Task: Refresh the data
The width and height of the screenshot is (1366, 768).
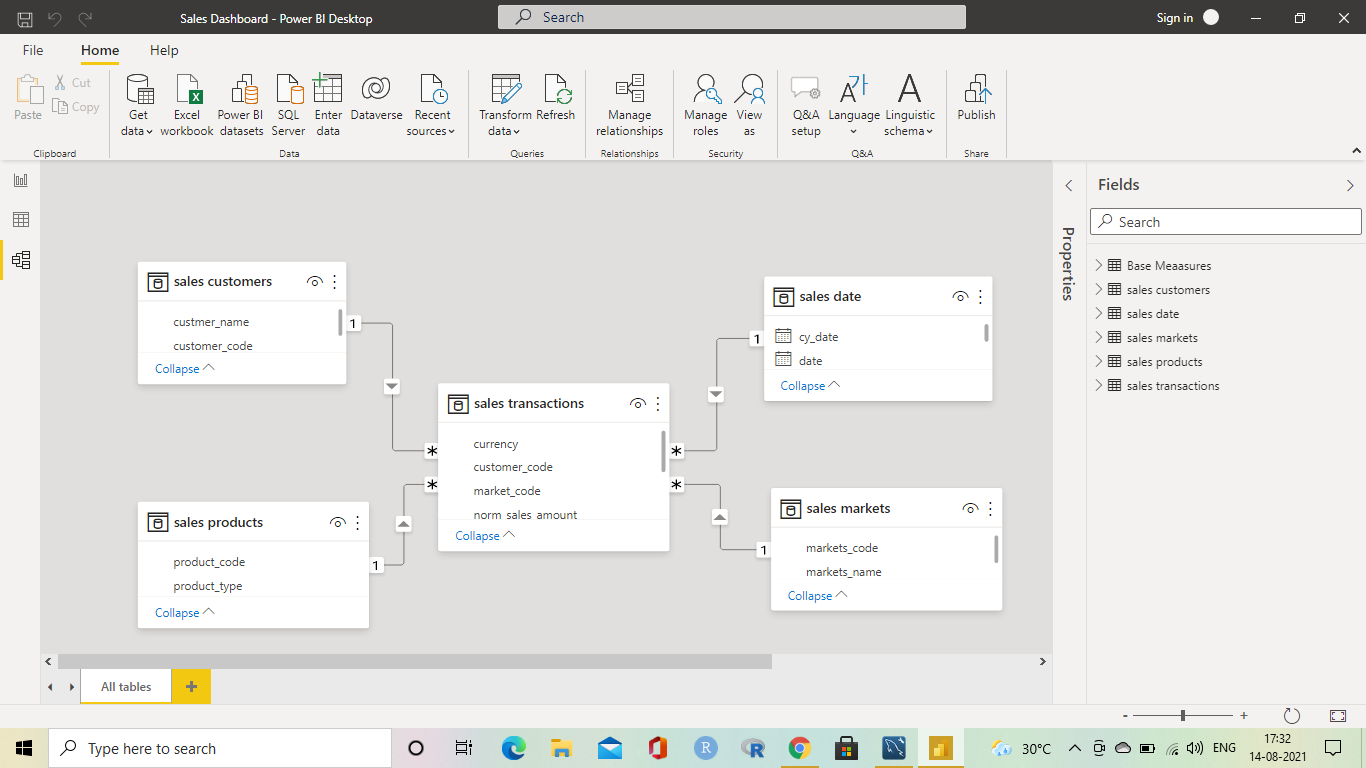Action: (556, 104)
